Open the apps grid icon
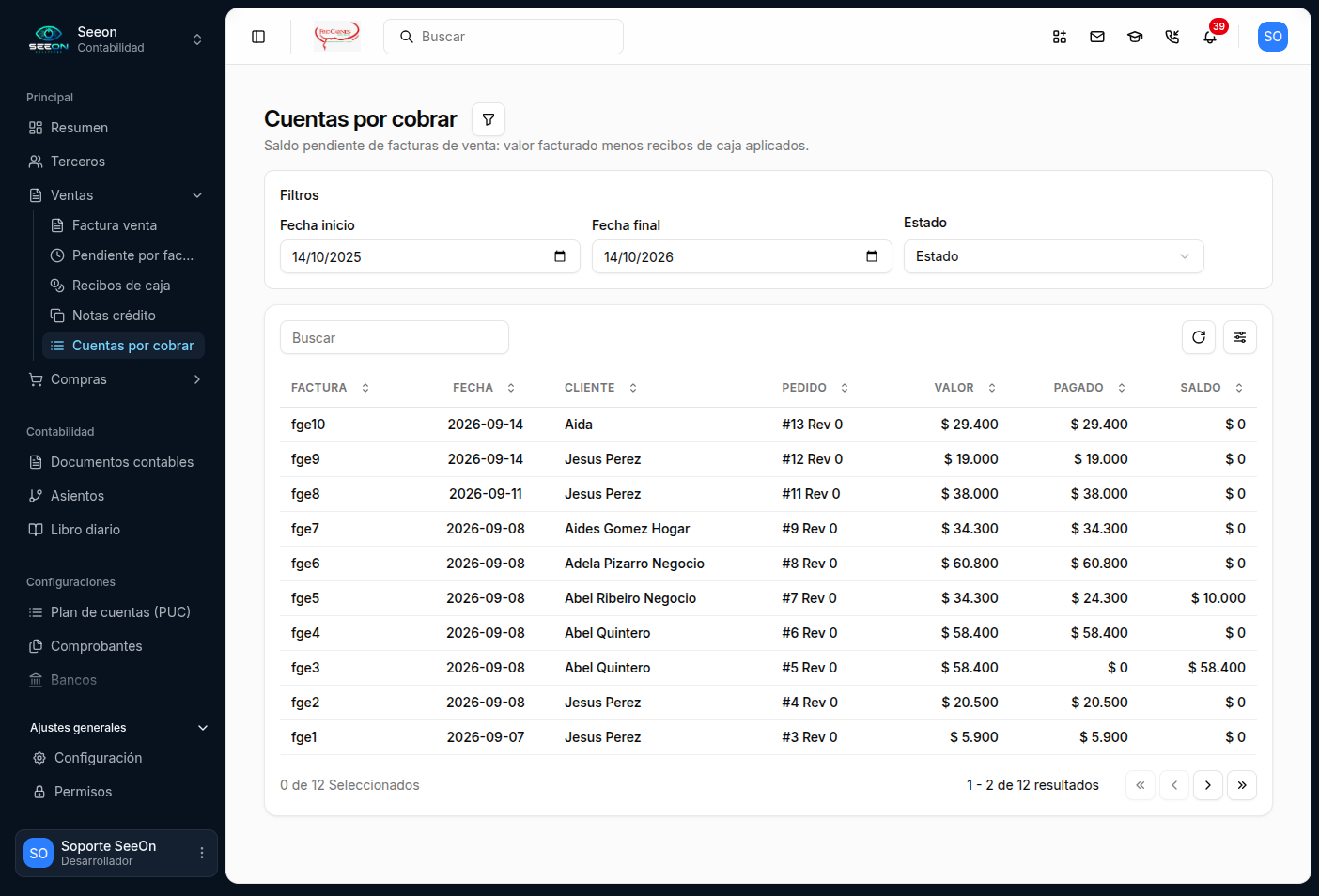 click(x=1060, y=37)
